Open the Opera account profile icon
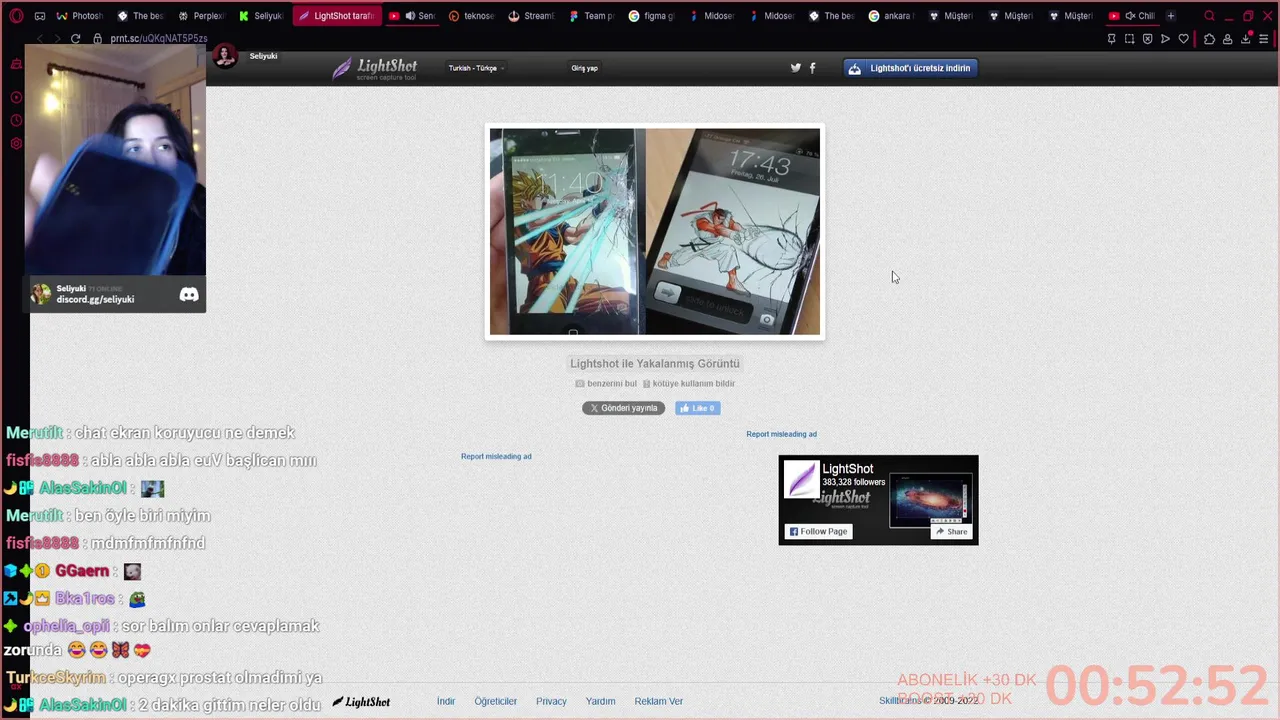This screenshot has height=720, width=1280. (1227, 39)
